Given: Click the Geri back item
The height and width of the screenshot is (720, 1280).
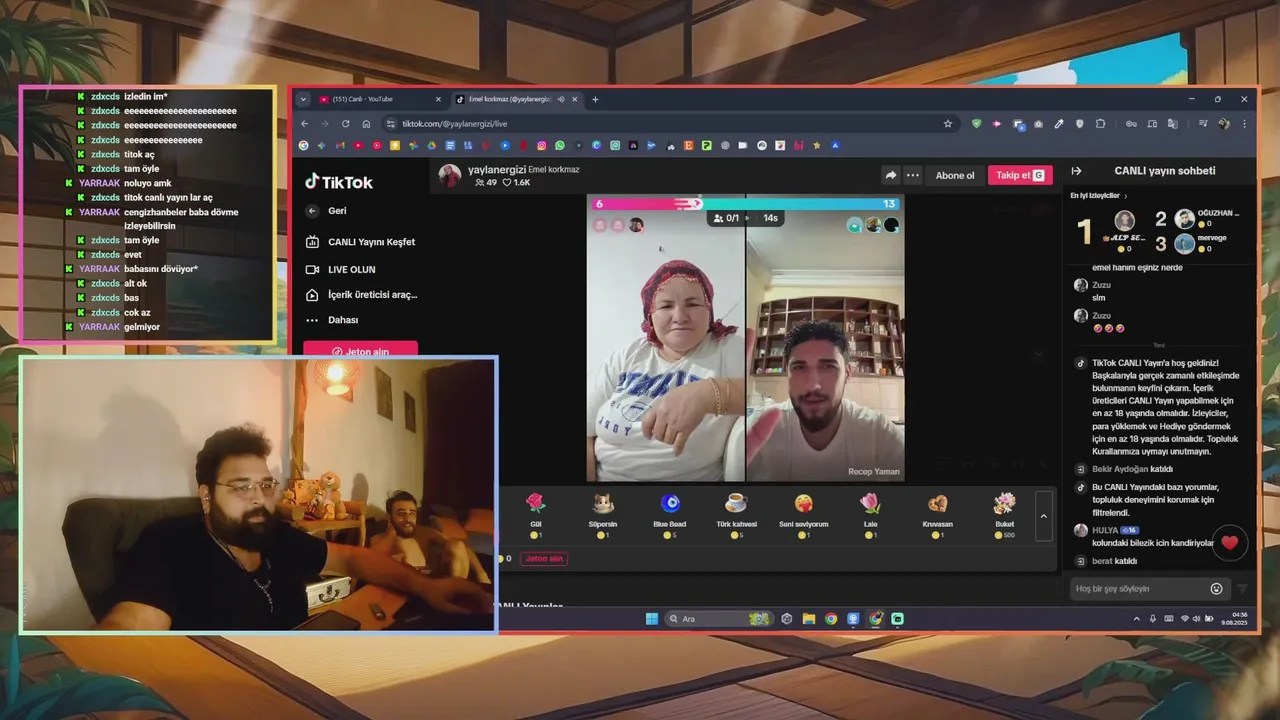Looking at the screenshot, I should pyautogui.click(x=327, y=211).
